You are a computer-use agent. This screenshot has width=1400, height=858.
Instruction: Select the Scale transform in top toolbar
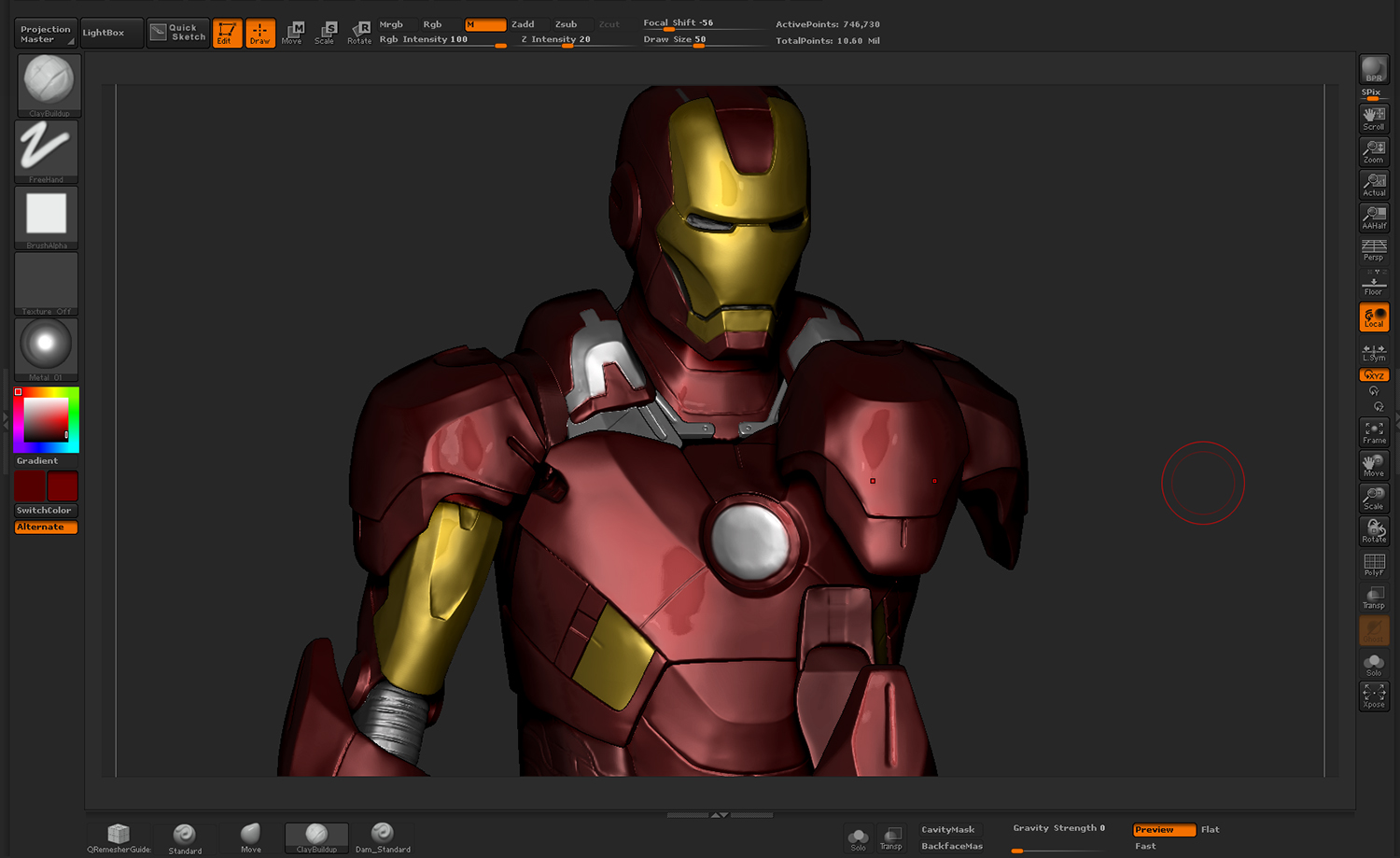click(325, 34)
